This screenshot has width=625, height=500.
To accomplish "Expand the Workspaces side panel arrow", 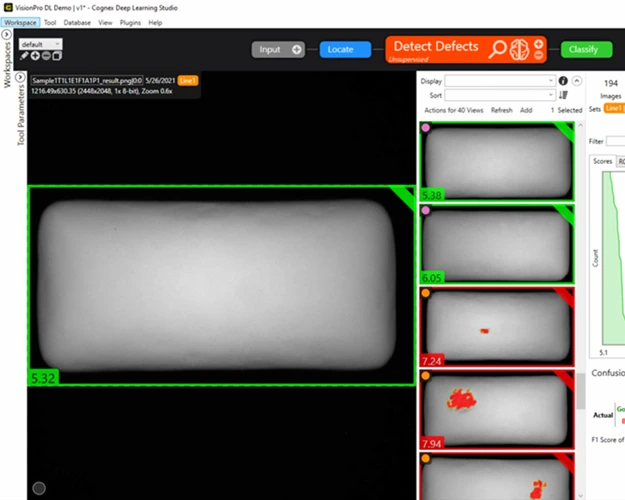I will coord(6,34).
